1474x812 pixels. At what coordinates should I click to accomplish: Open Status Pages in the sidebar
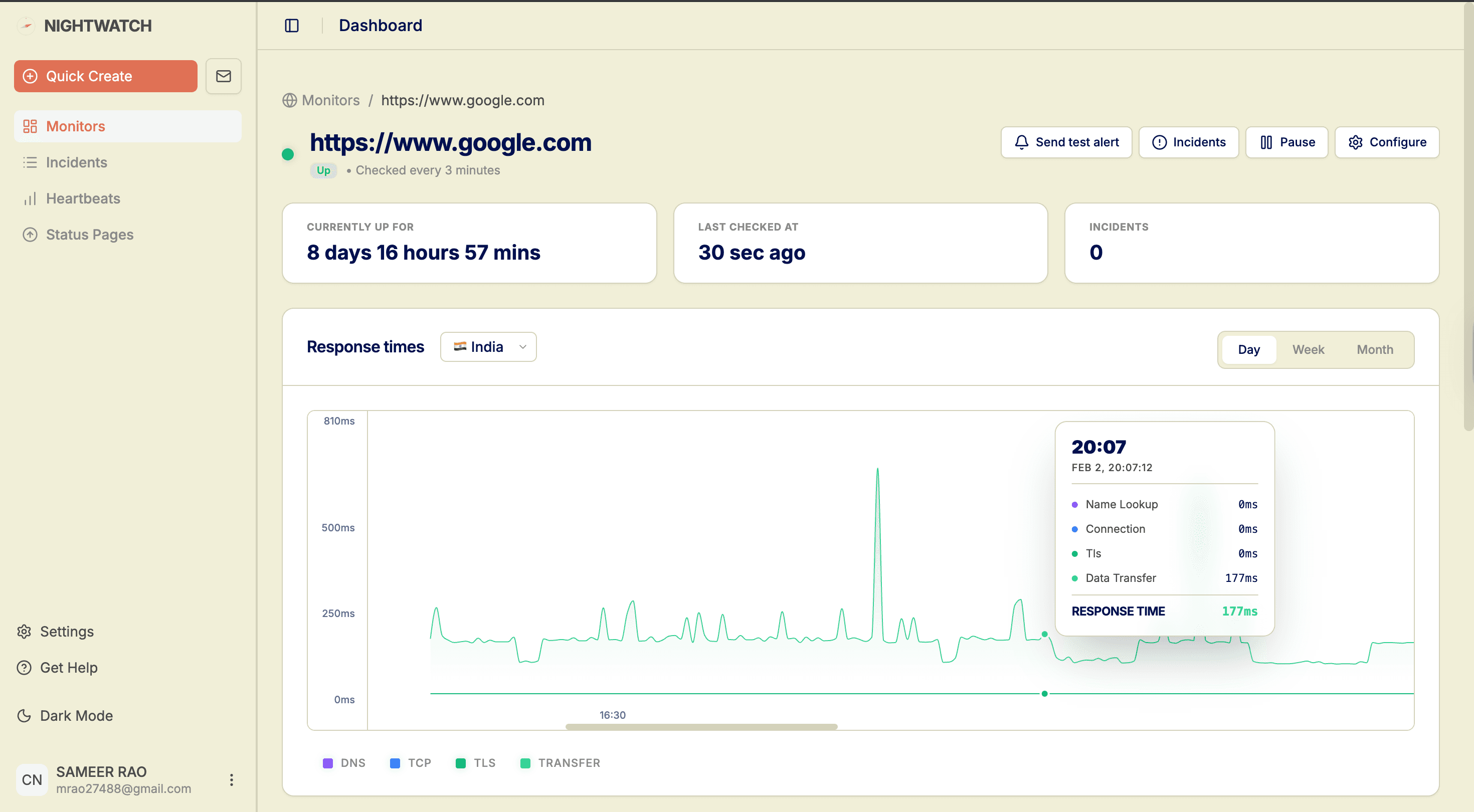[89, 235]
